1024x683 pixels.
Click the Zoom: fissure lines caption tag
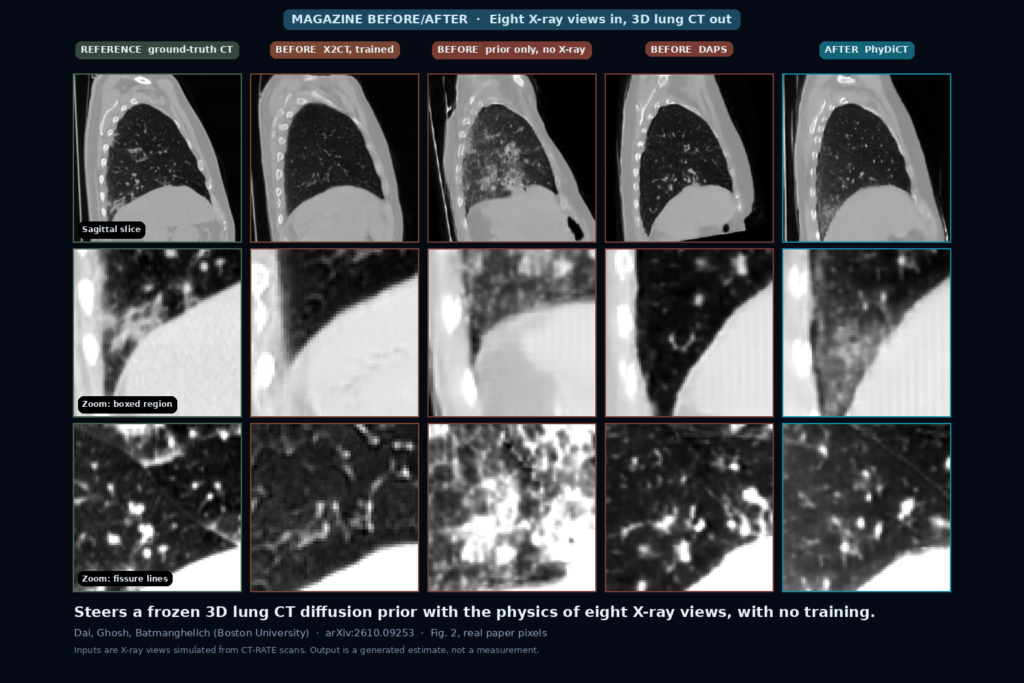point(125,579)
